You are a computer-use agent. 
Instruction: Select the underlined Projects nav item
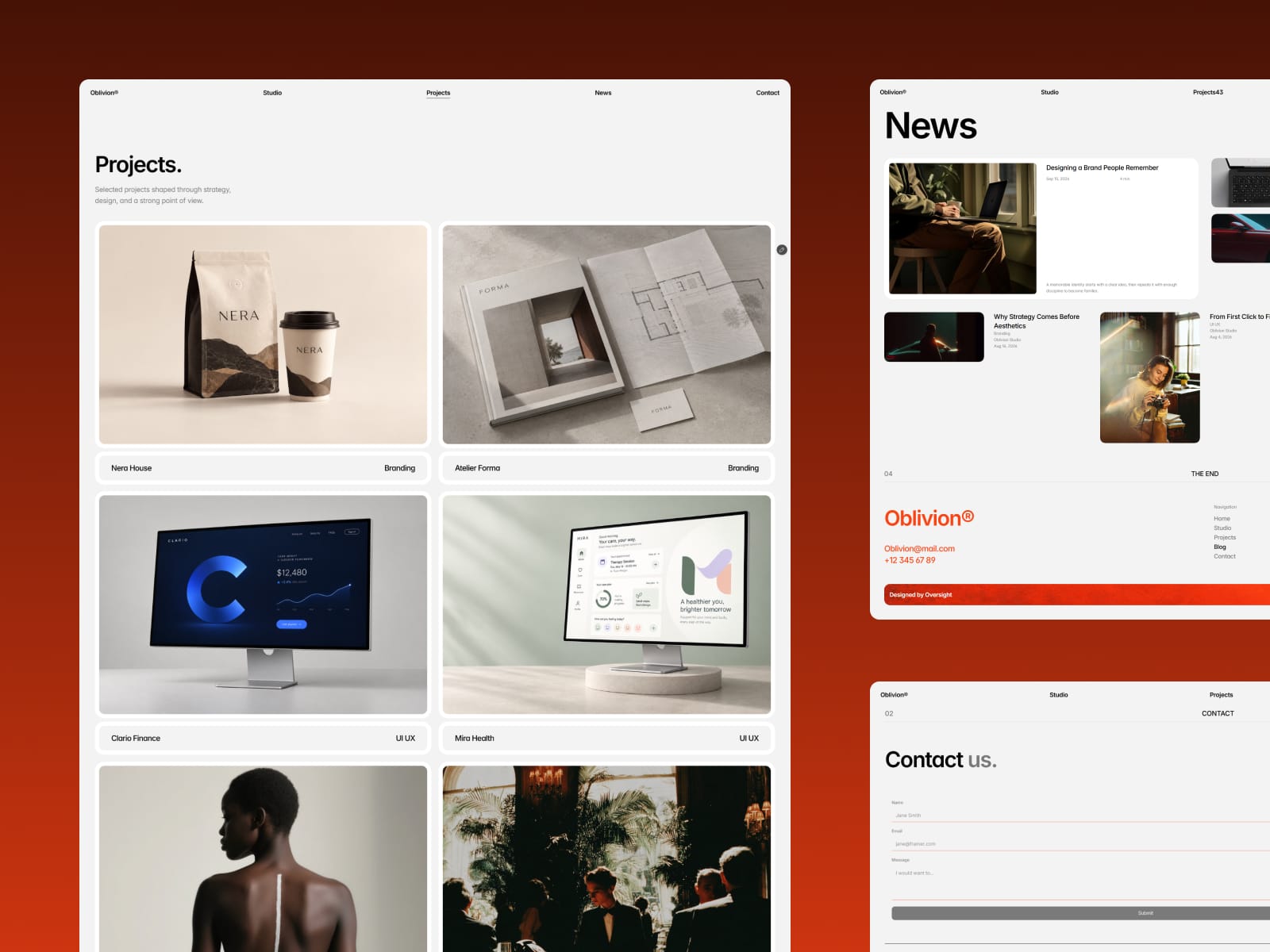(x=438, y=93)
